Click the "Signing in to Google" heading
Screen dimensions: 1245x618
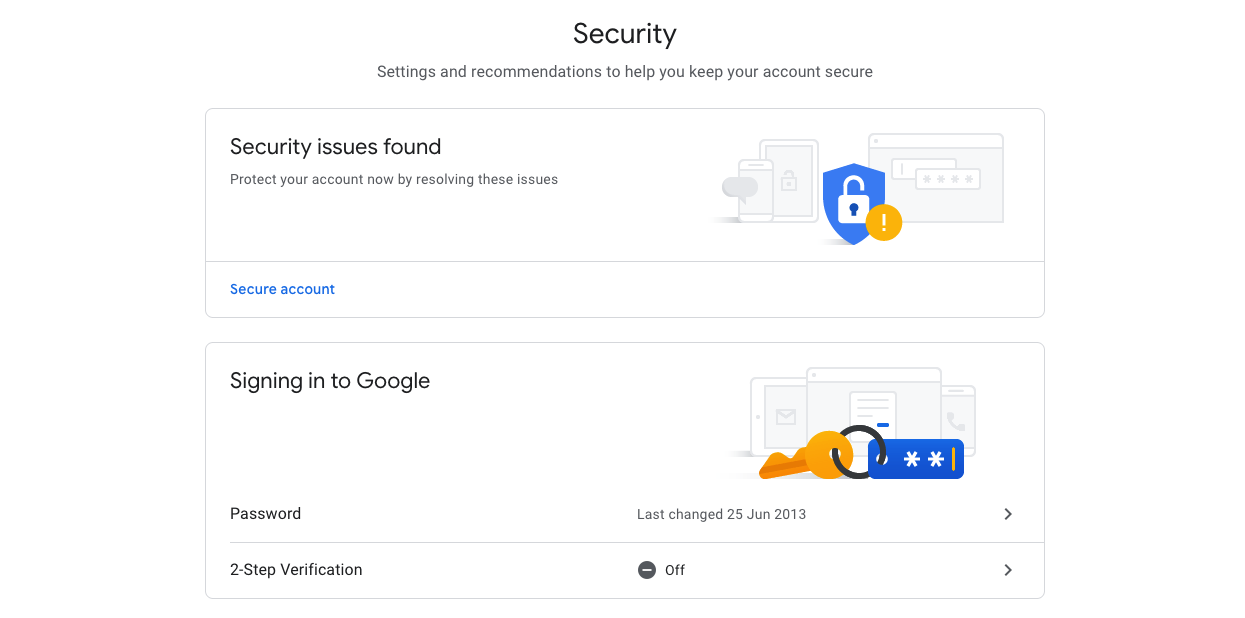330,381
